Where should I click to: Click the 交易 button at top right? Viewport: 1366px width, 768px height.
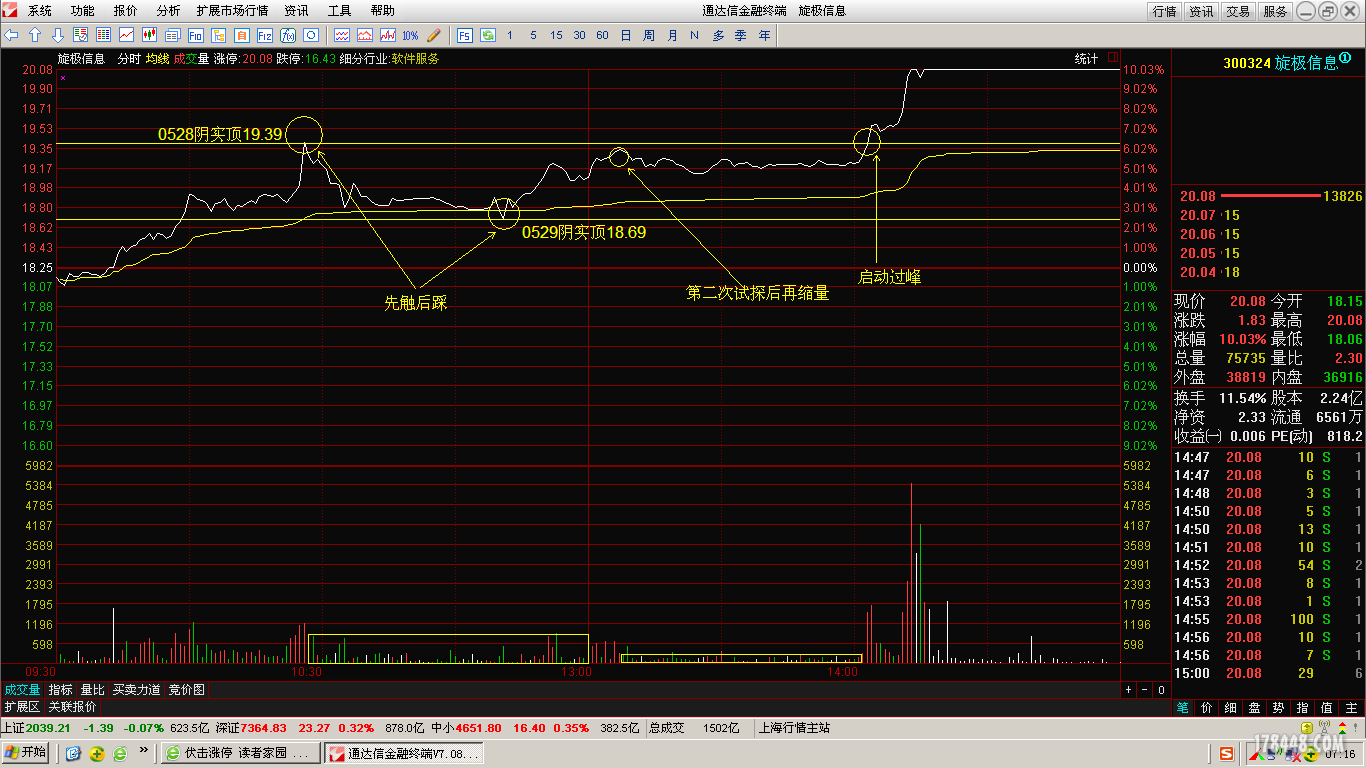point(1238,11)
